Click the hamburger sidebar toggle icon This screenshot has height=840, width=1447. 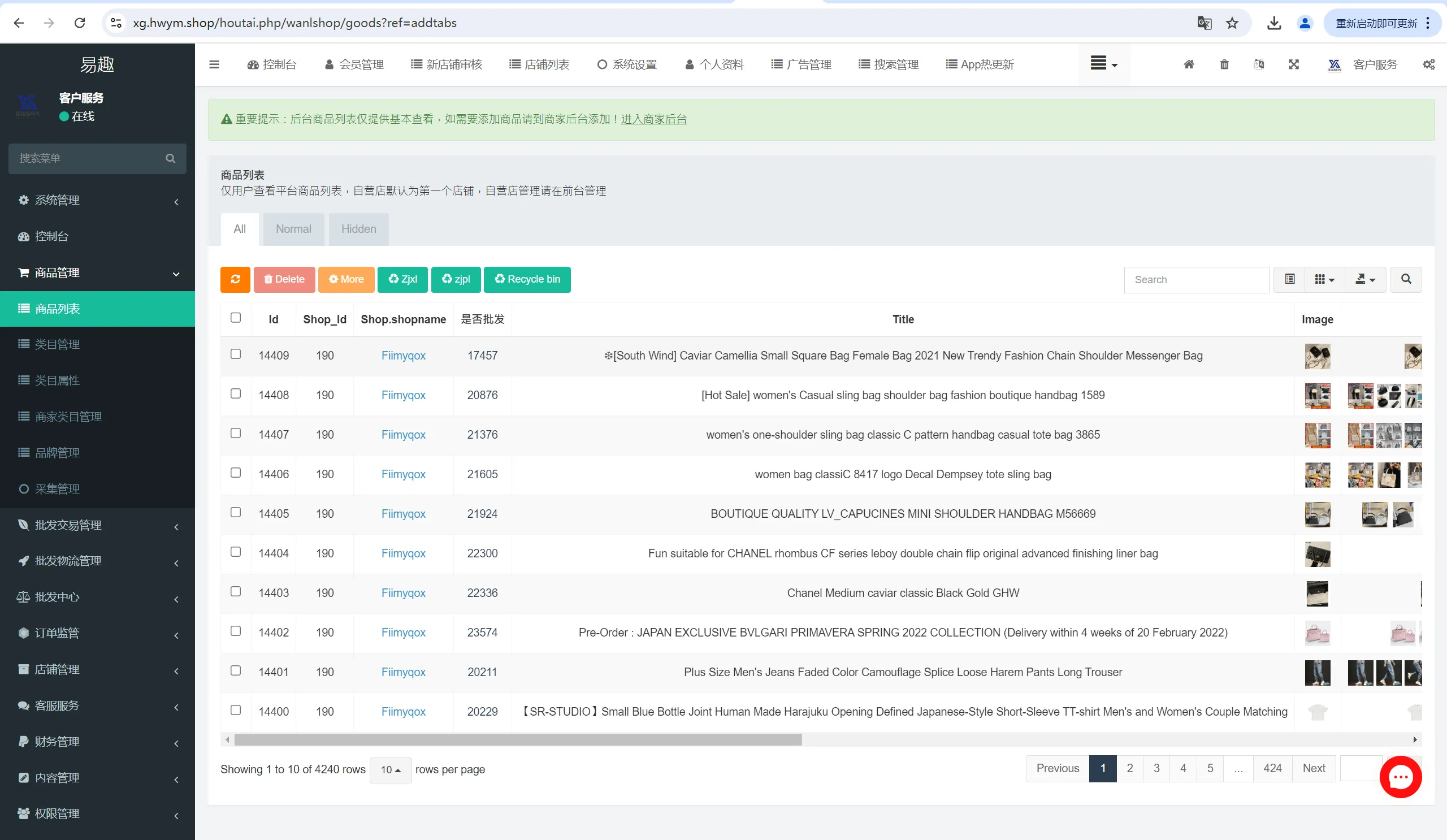coord(214,64)
